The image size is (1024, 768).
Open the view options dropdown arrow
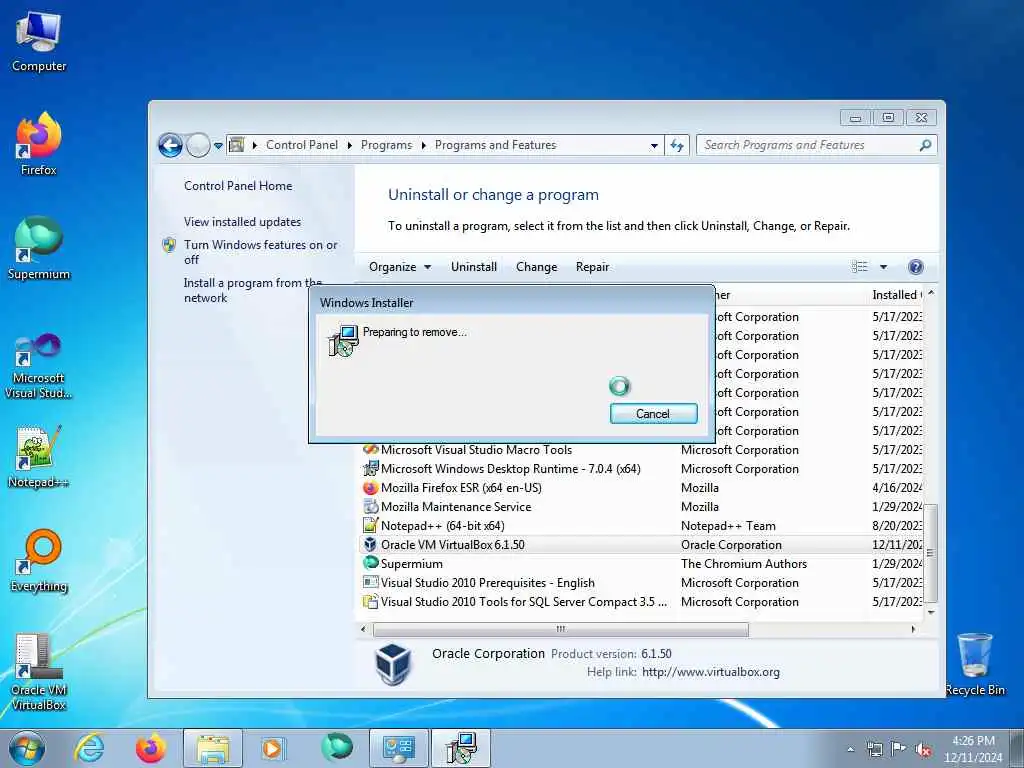coord(884,266)
